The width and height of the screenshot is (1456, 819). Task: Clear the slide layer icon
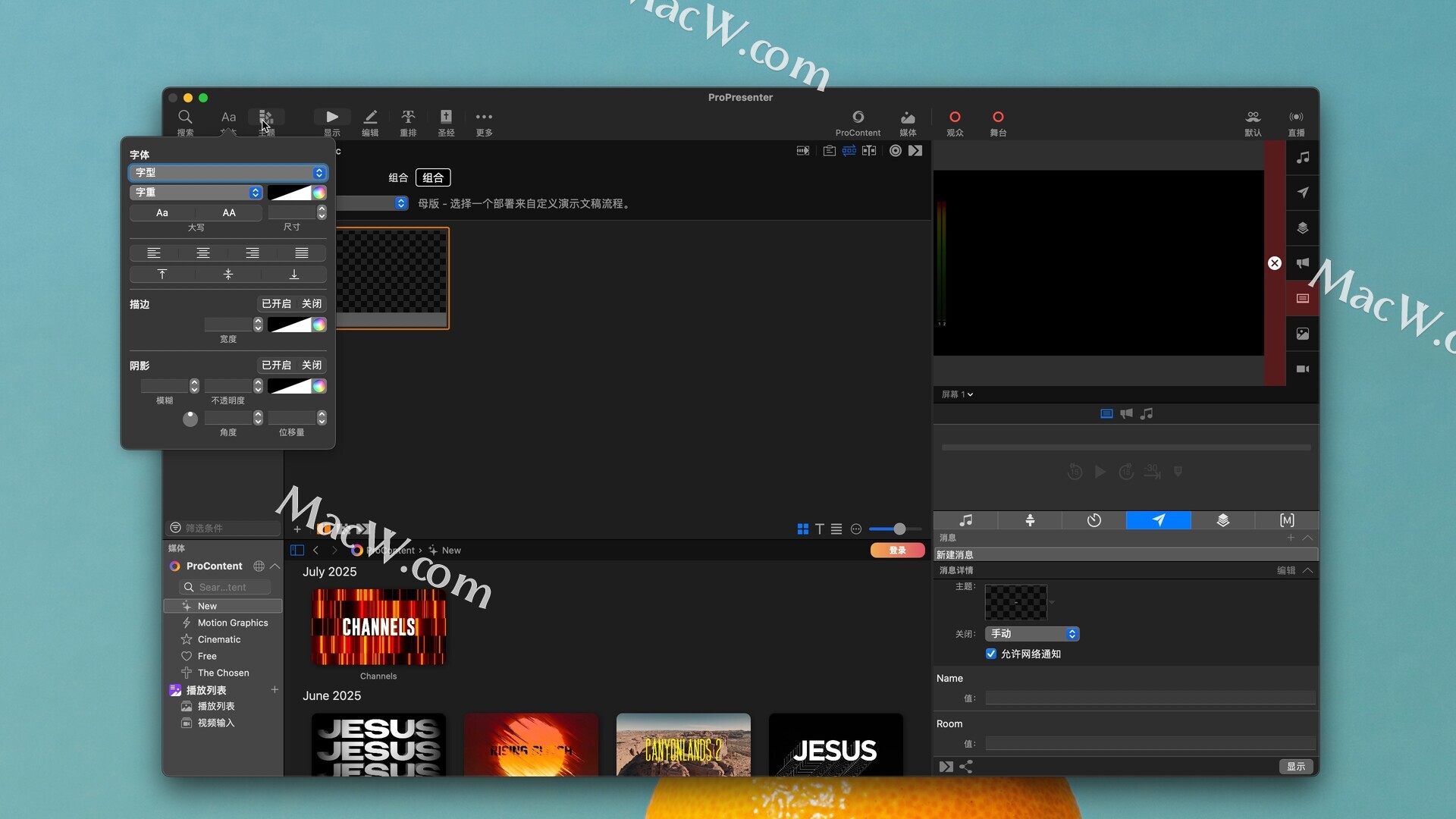1303,298
